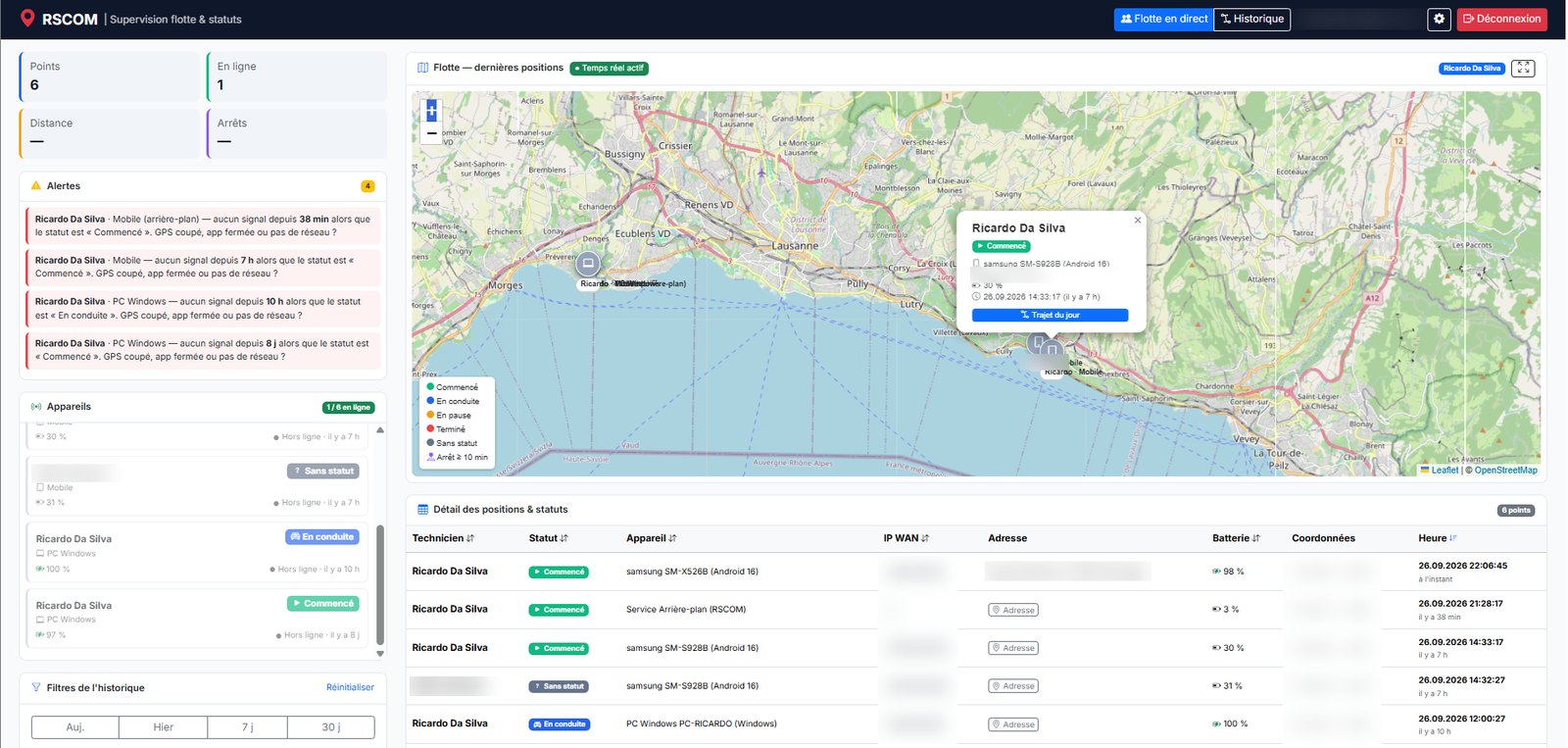Select the Hier history filter
The width and height of the screenshot is (1568, 748).
pos(164,727)
